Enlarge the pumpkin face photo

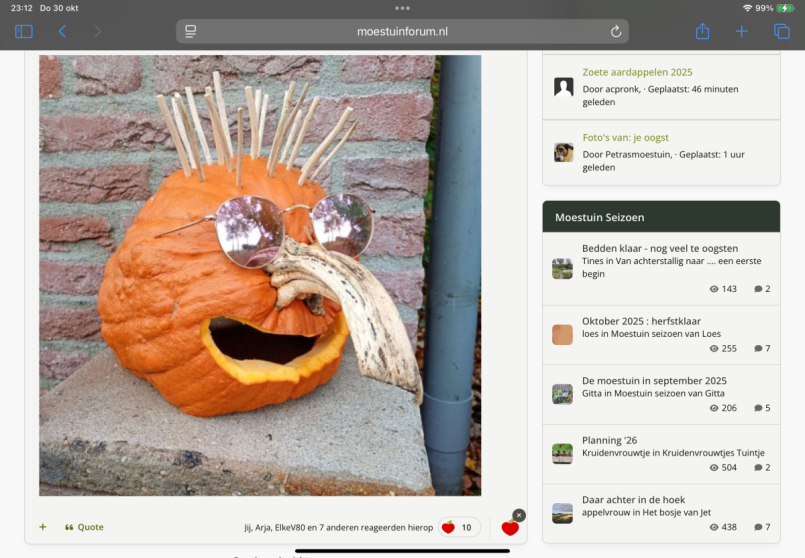[260, 275]
